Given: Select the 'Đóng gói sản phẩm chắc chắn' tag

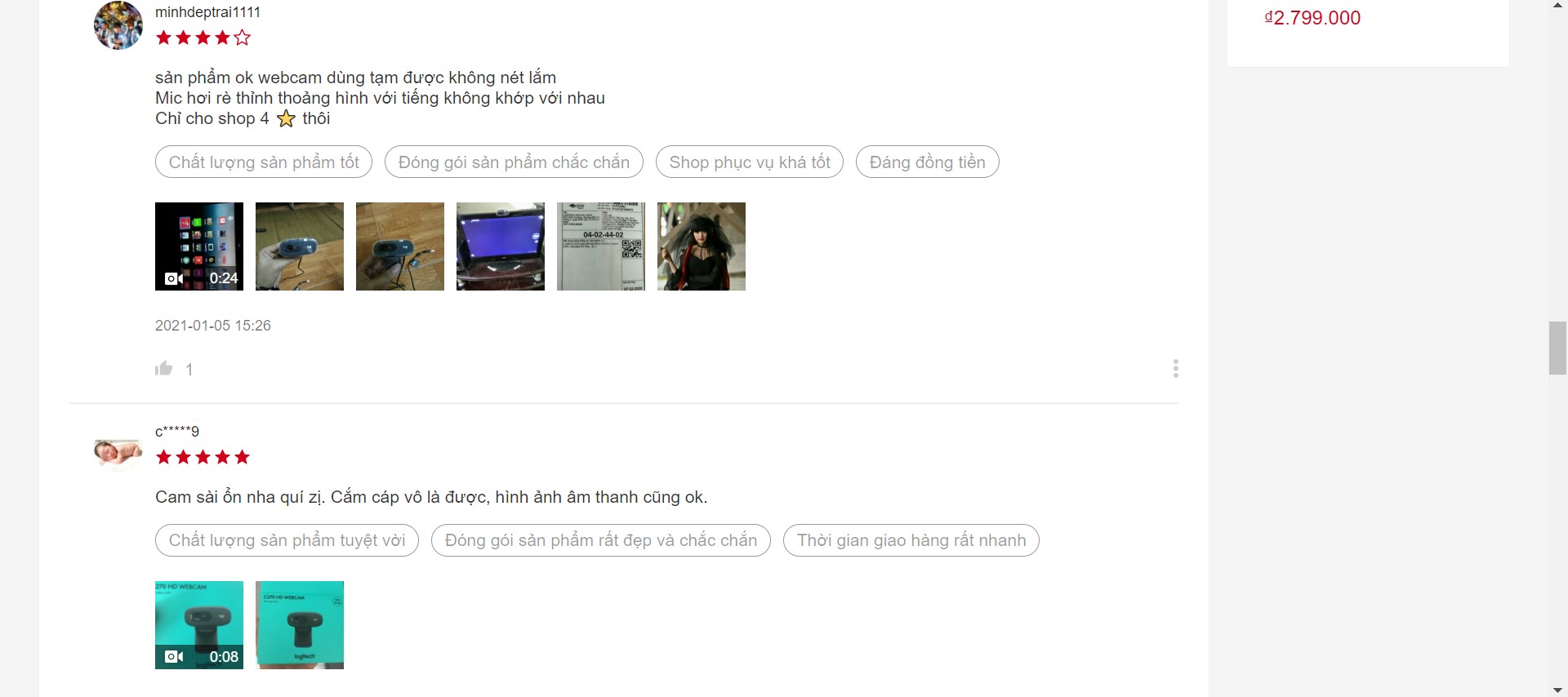Looking at the screenshot, I should pyautogui.click(x=514, y=162).
